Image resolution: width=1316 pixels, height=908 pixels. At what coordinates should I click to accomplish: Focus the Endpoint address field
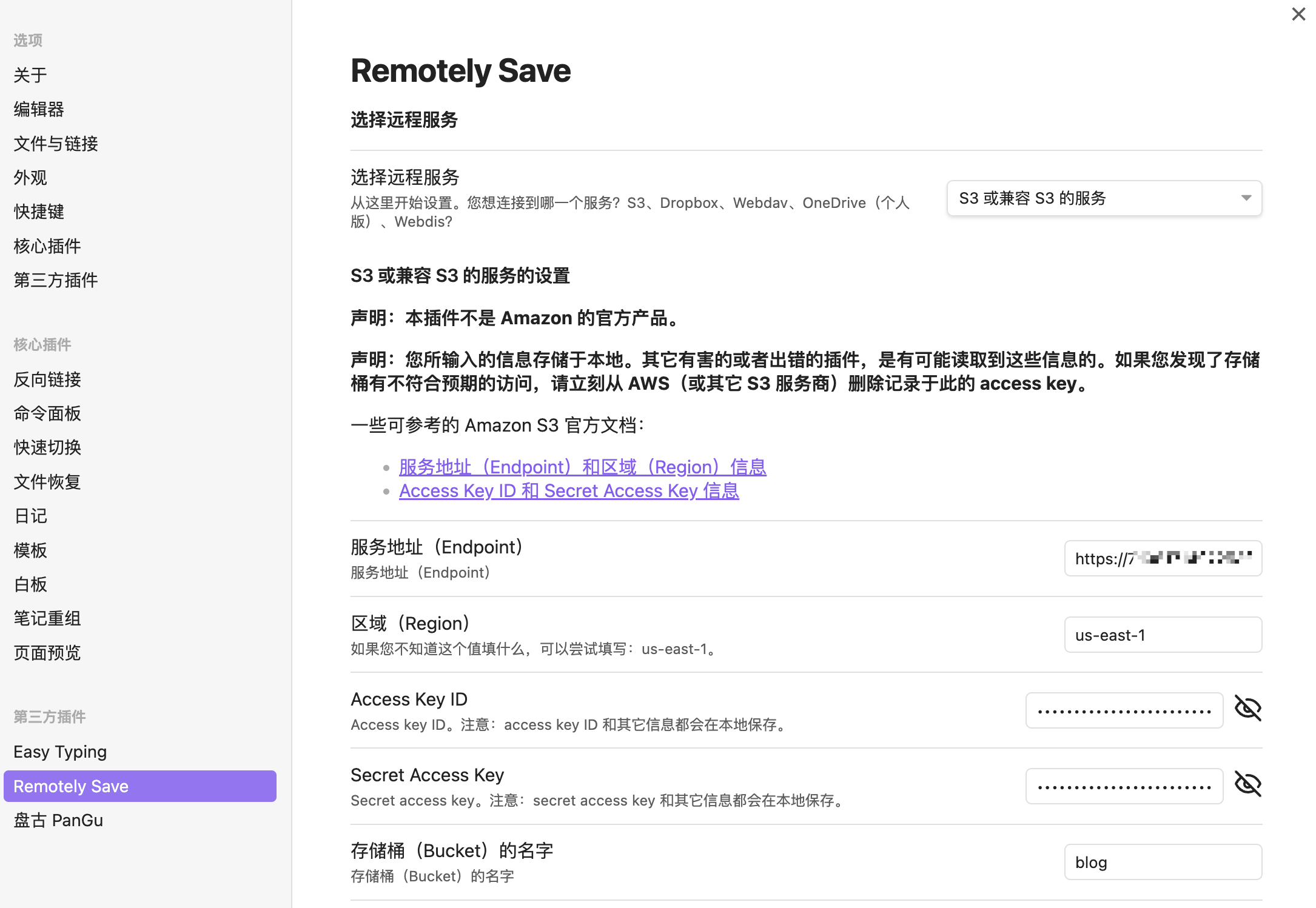tap(1163, 558)
